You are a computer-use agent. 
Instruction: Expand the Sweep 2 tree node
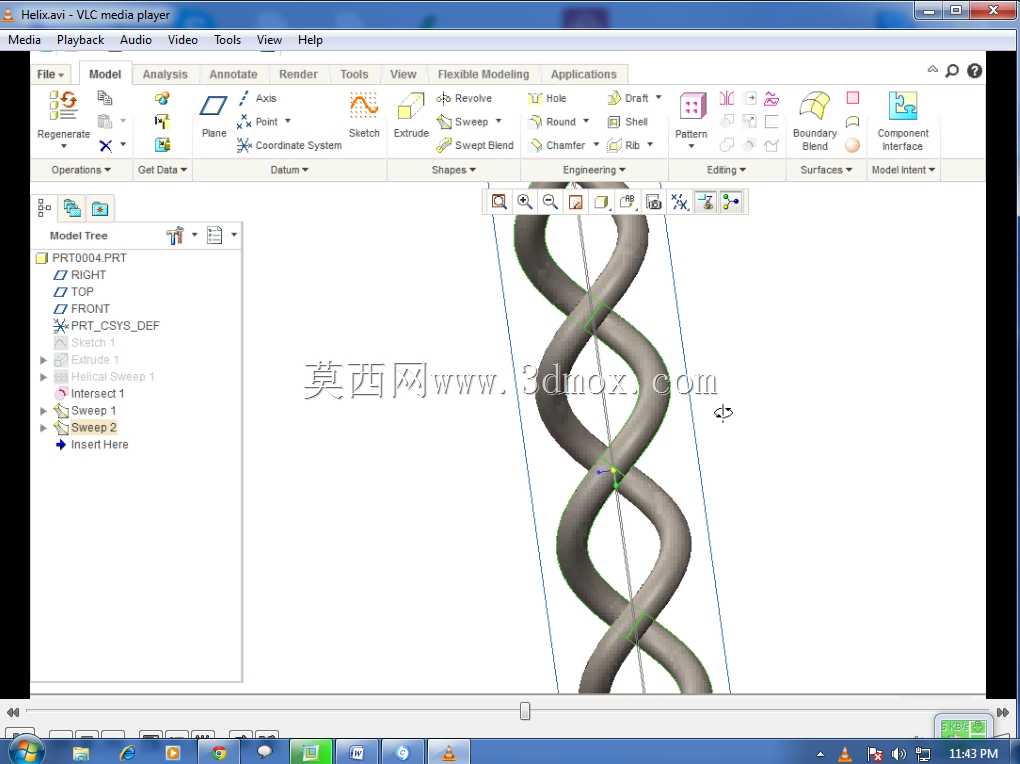(44, 428)
